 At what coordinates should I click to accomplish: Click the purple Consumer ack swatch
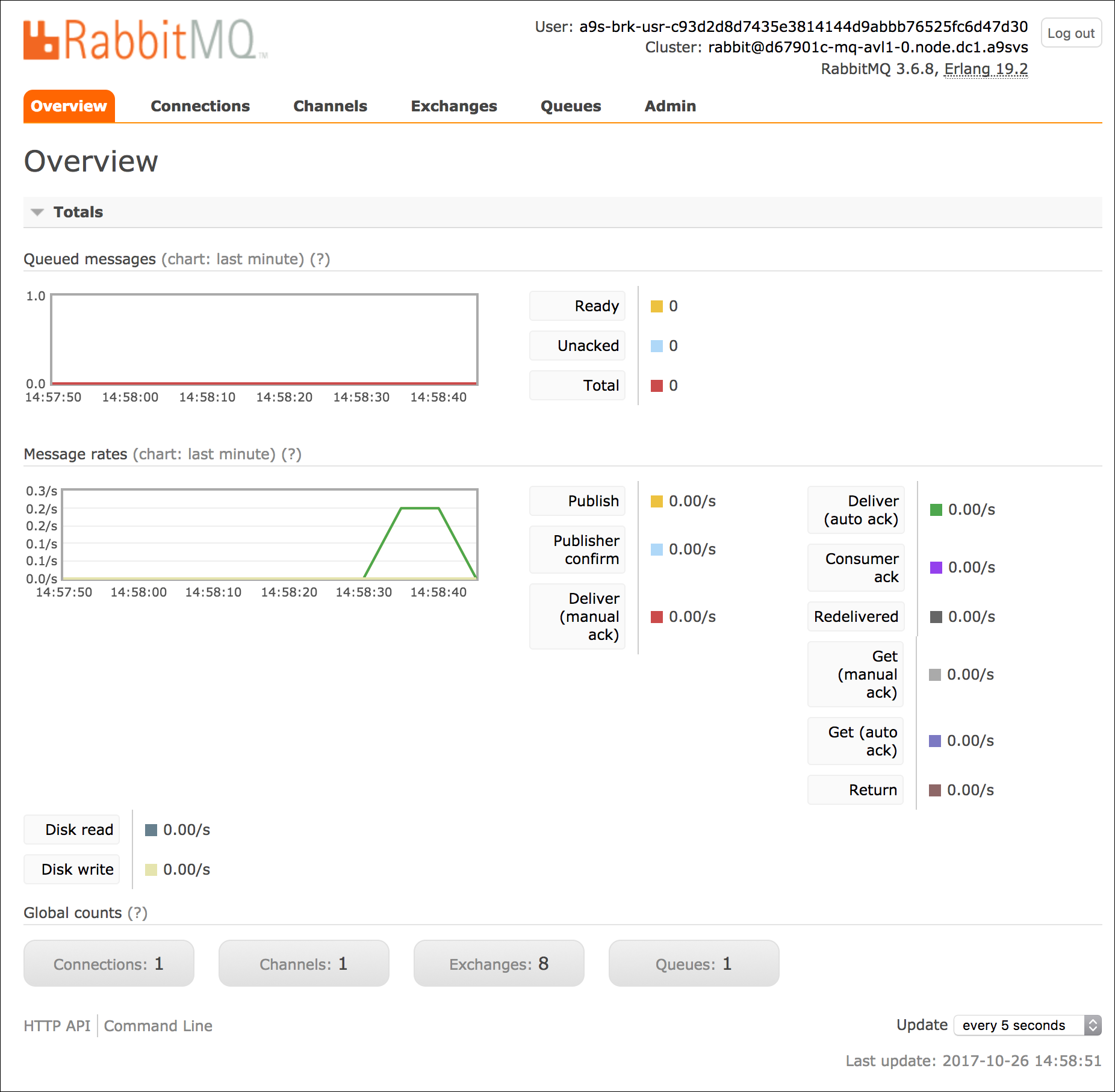click(936, 568)
